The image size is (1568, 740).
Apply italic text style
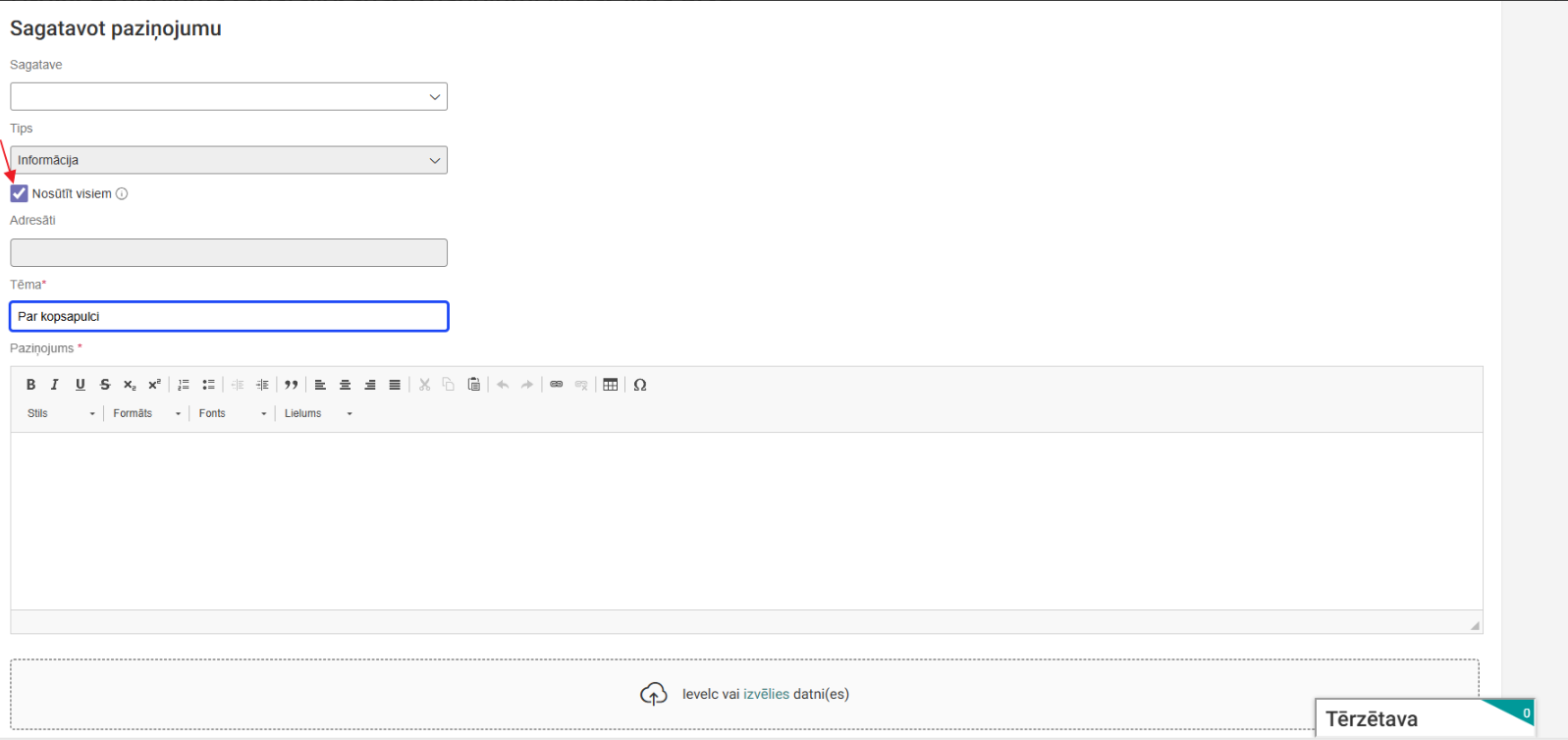click(x=55, y=385)
